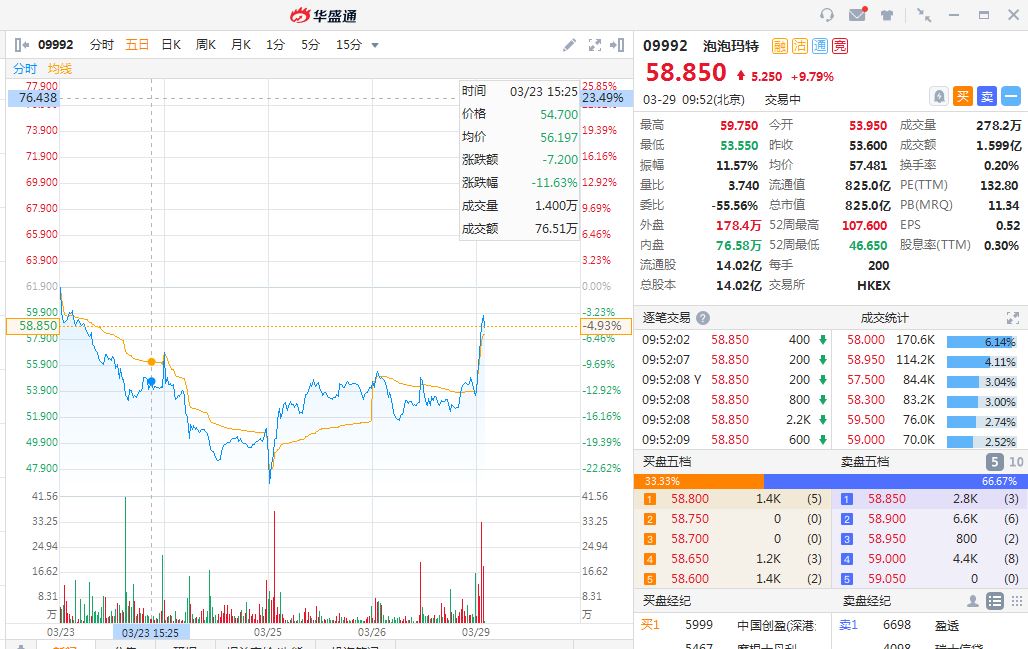
Task: Open the skin theme shirt icon
Action: click(x=887, y=15)
